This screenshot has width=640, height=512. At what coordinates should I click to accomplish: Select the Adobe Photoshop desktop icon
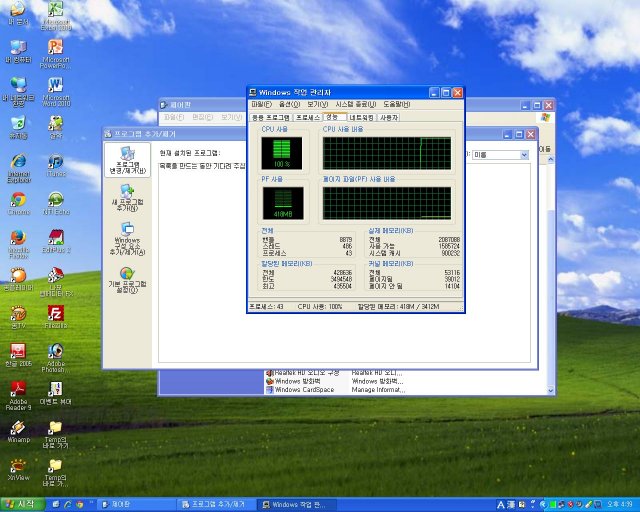point(56,358)
